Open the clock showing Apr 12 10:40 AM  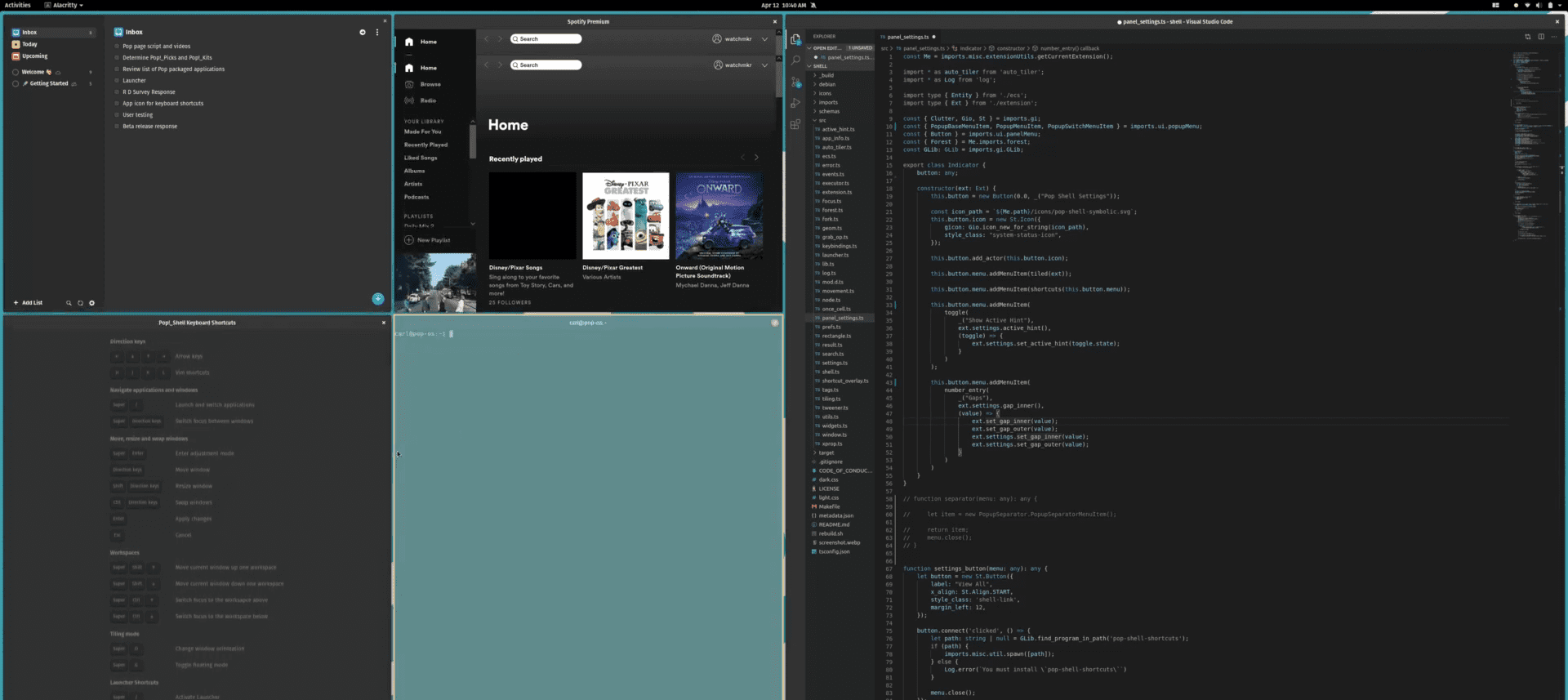(784, 5)
